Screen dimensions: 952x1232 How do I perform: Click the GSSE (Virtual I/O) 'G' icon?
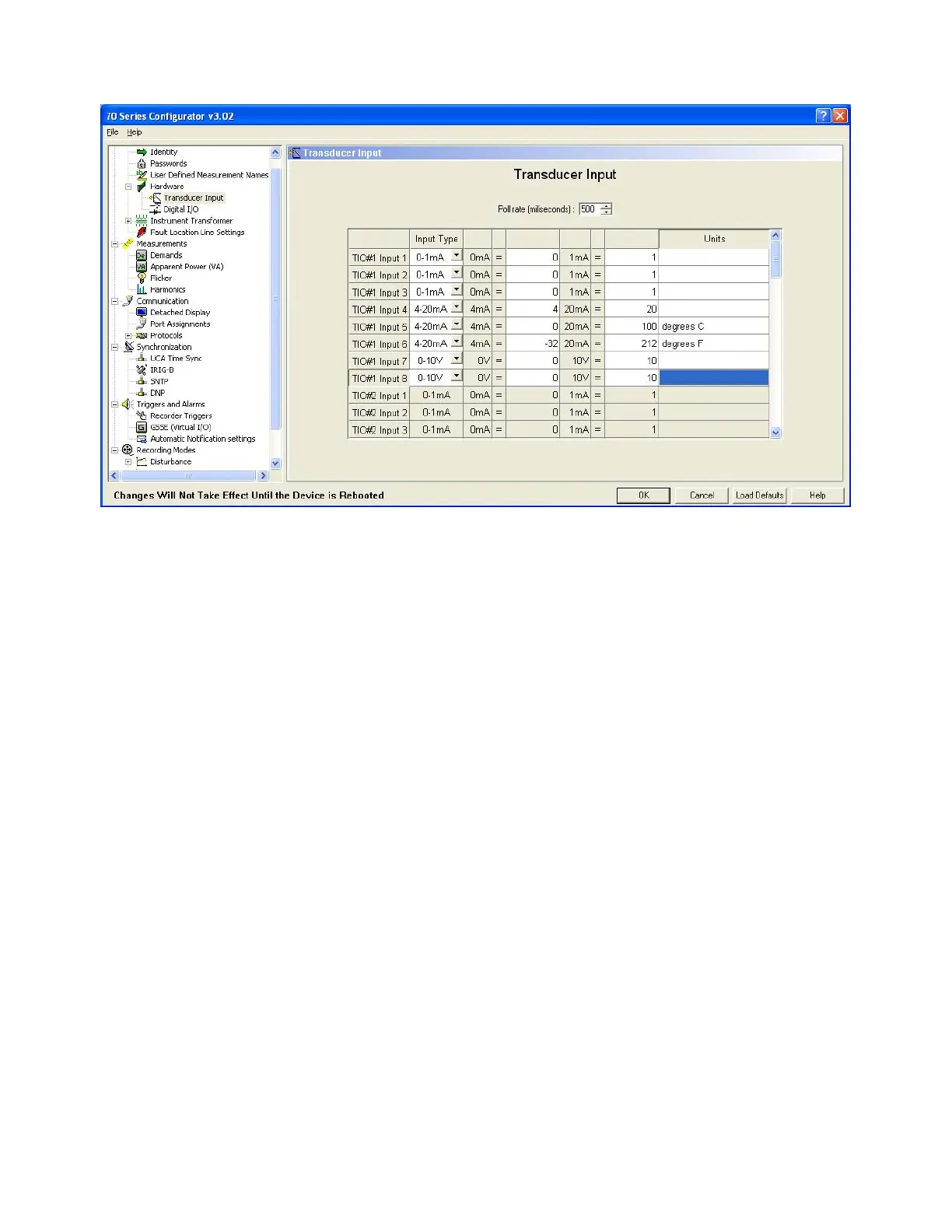(x=142, y=427)
